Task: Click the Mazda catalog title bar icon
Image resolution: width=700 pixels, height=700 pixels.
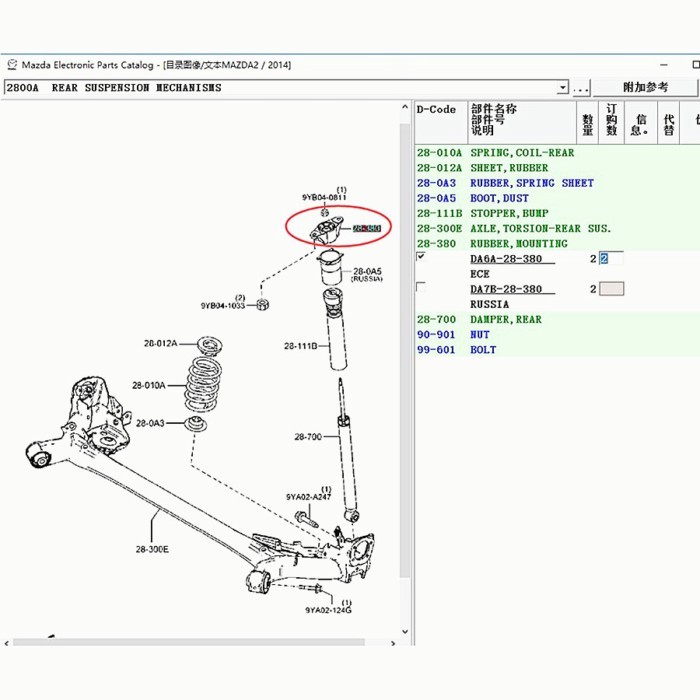Action: (x=12, y=65)
